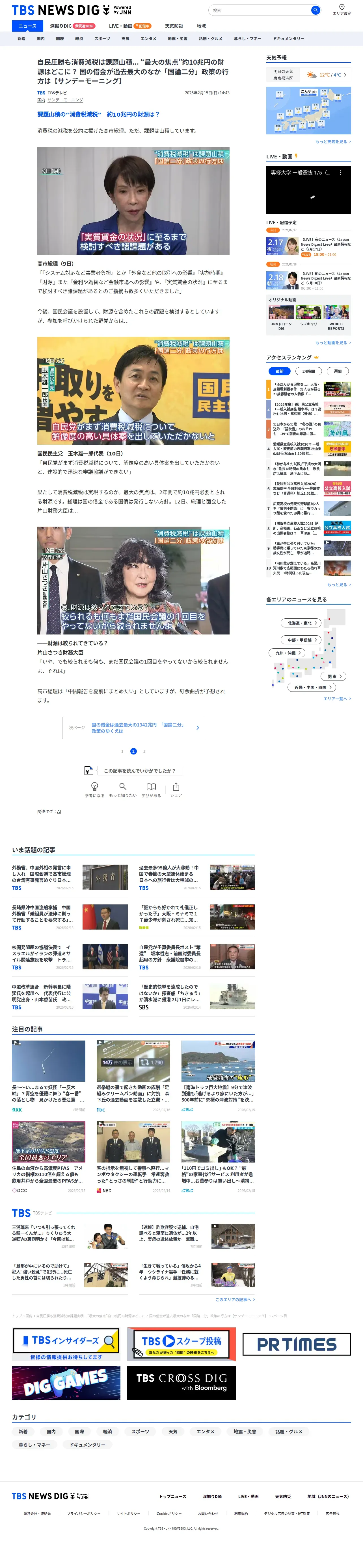Click the TBS NEWS DIG logo in footer
This screenshot has height=1568, width=363.
tap(50, 1496)
